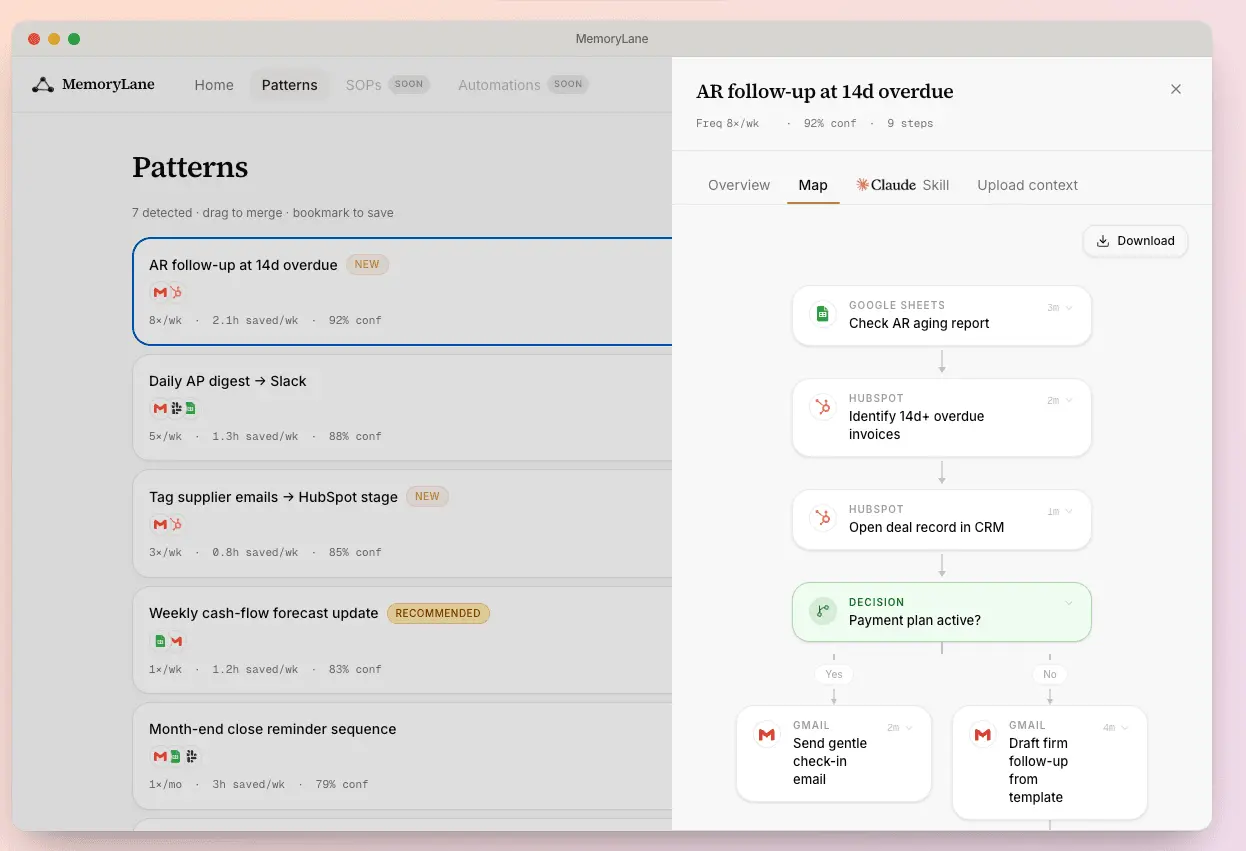Click the NEW badge on Tag supplier emails
The image size is (1246, 851).
click(x=427, y=496)
